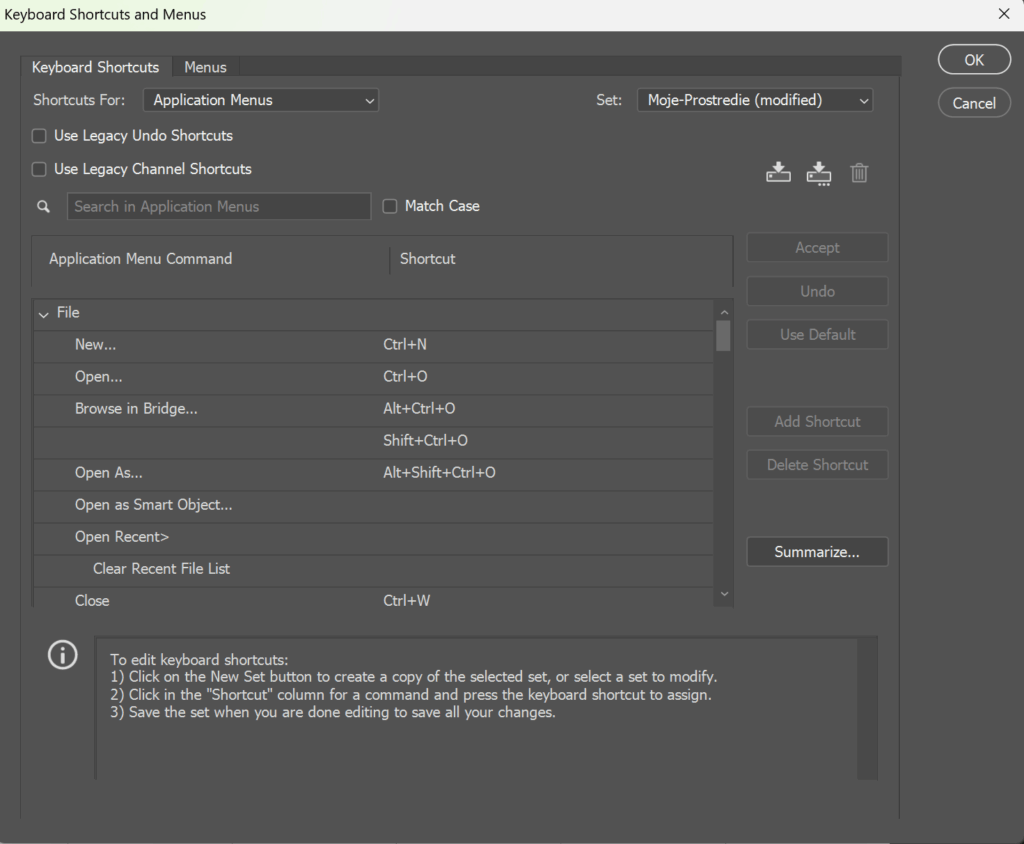Viewport: 1024px width, 844px height.
Task: Click the Search in Application Menus field
Action: pos(220,207)
